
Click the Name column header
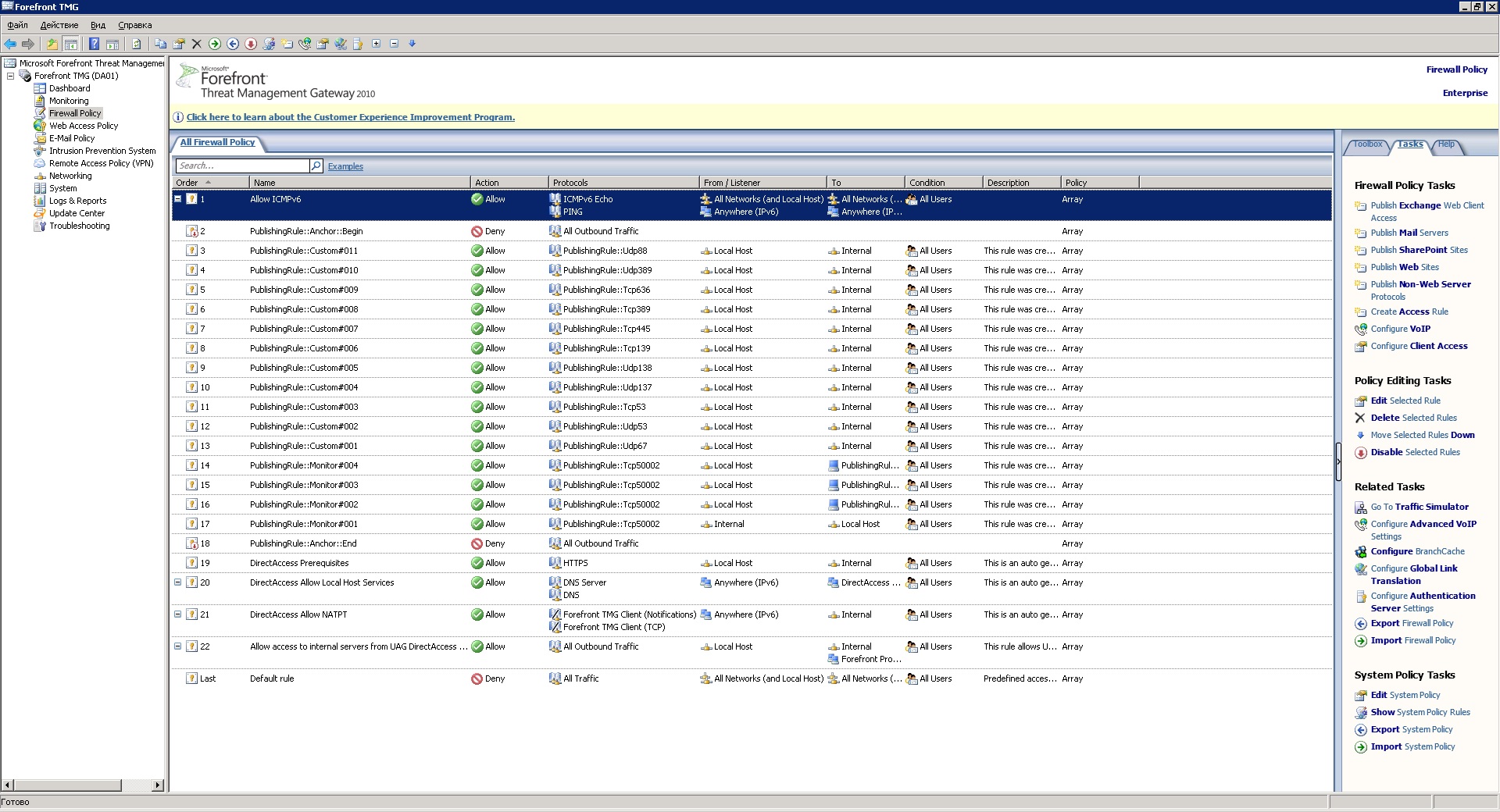[359, 182]
